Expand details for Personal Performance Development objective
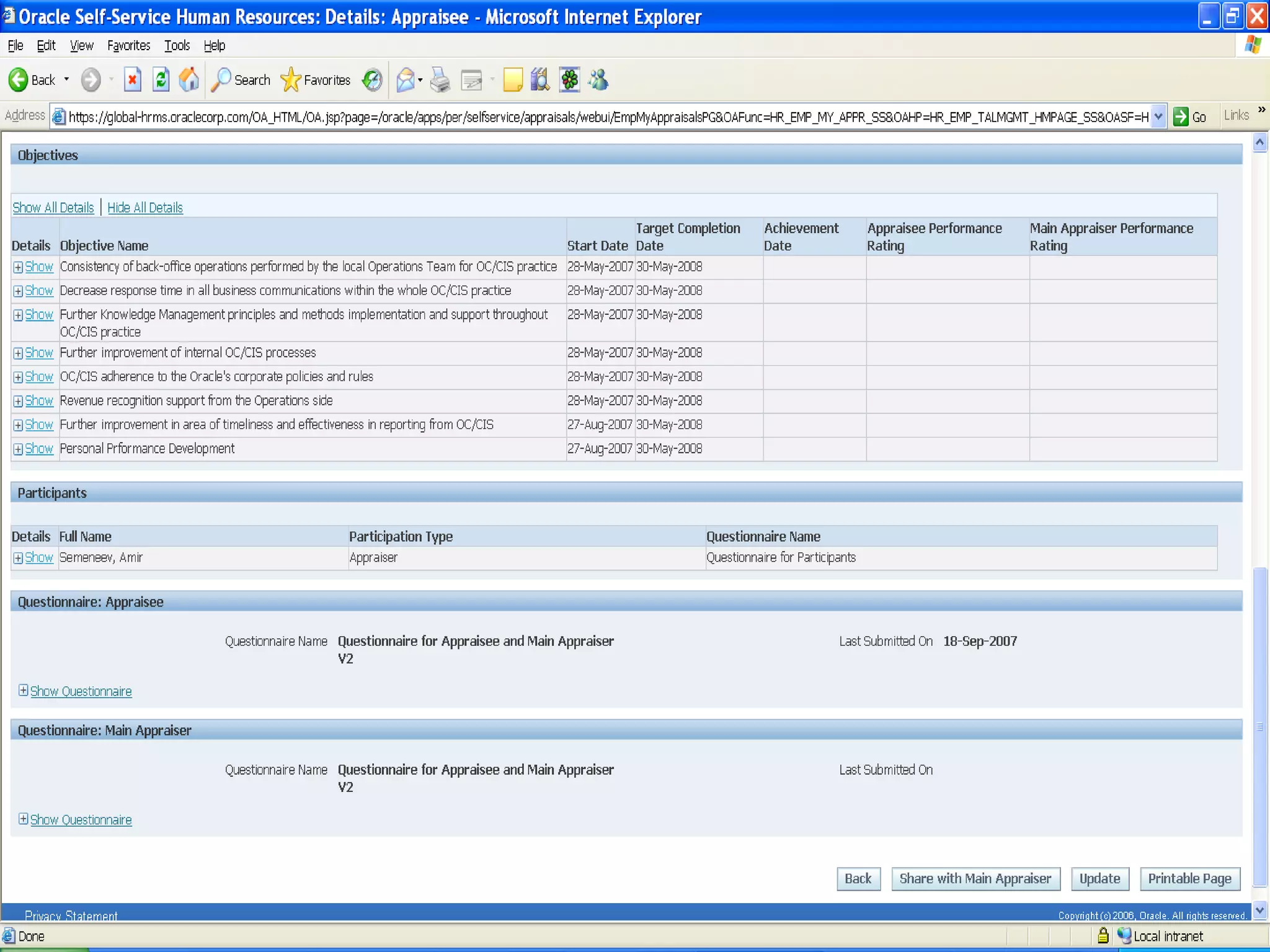1270x952 pixels. click(38, 449)
